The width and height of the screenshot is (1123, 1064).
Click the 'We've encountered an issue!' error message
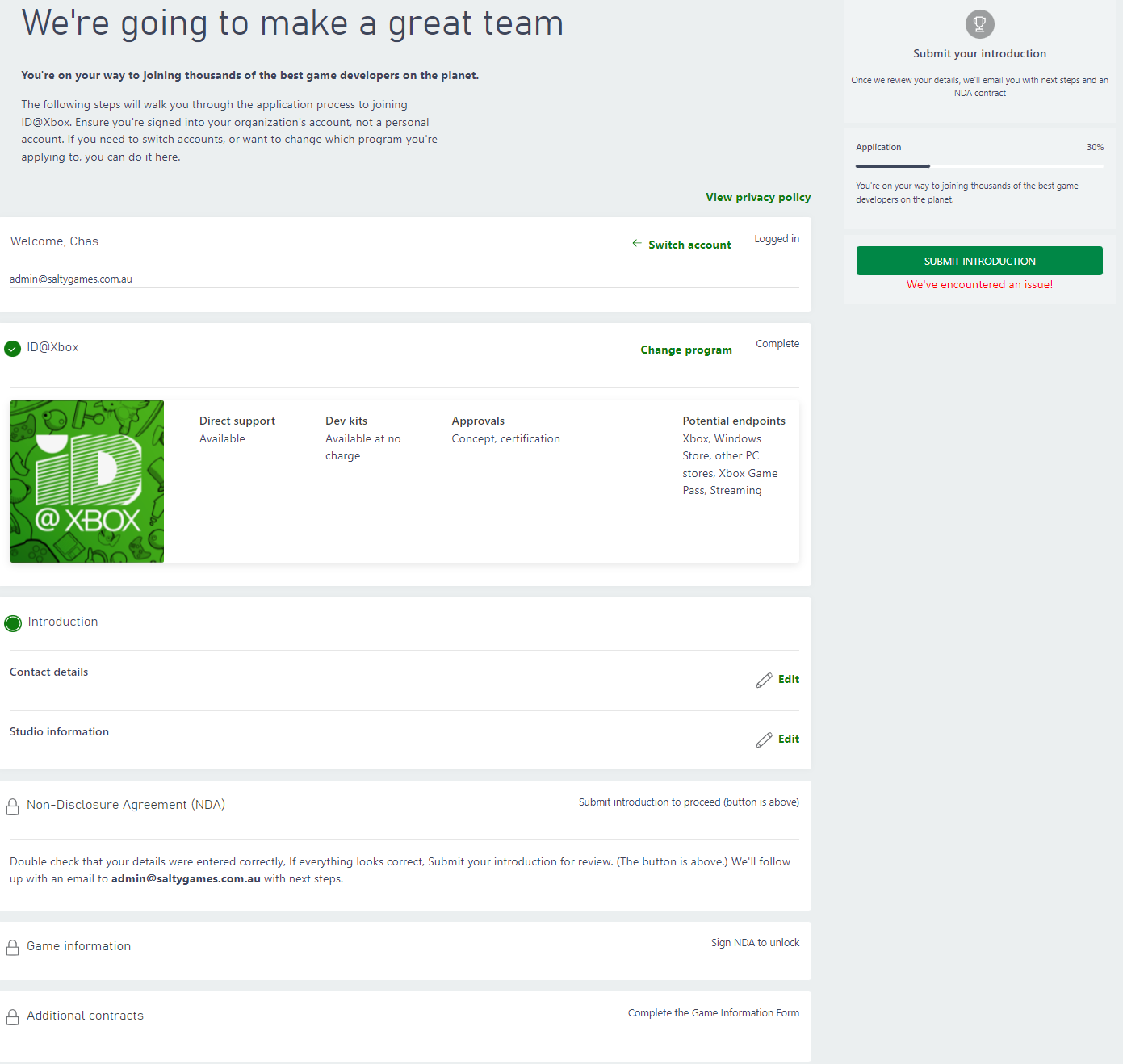tap(979, 285)
